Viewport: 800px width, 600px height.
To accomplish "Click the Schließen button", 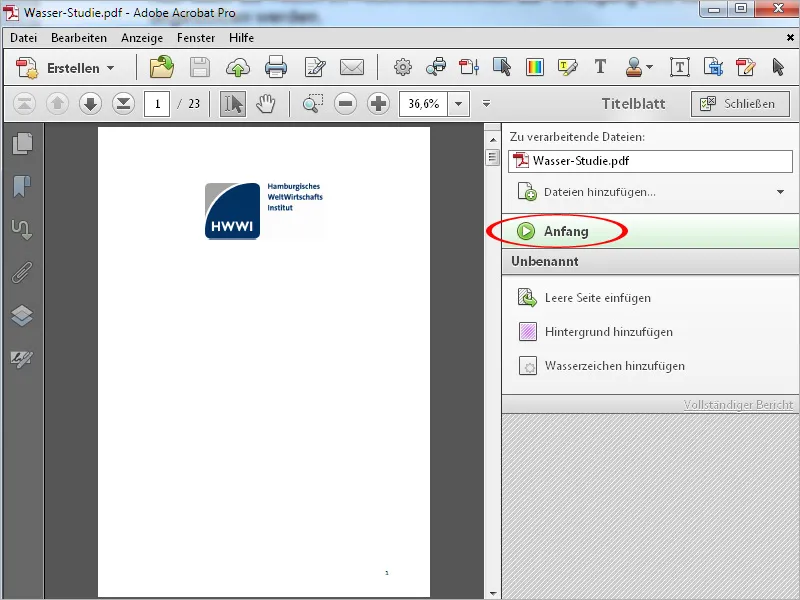I will [x=740, y=104].
